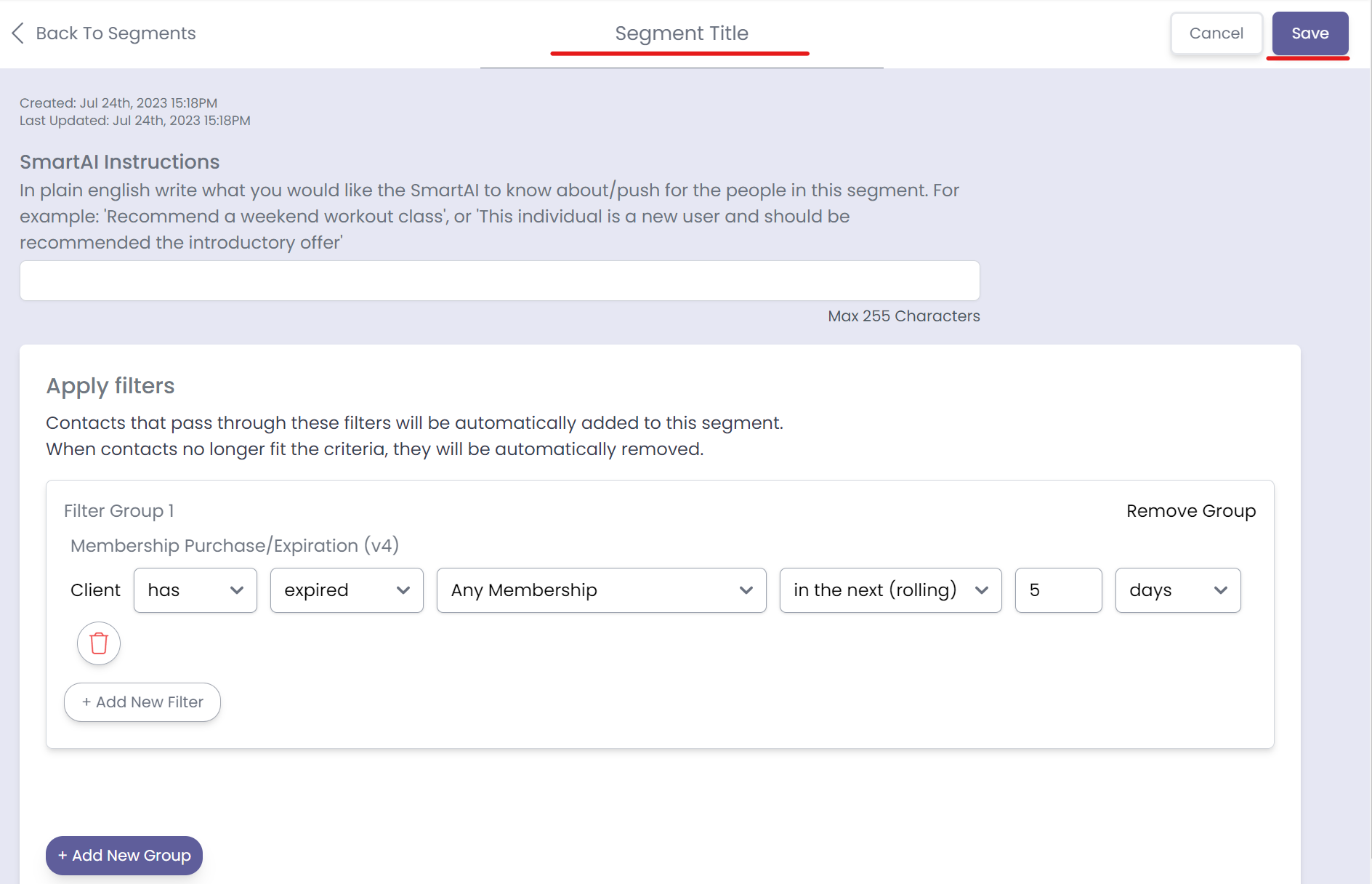Open the 'in the next (rolling)' dropdown
The image size is (1372, 884).
pos(890,590)
